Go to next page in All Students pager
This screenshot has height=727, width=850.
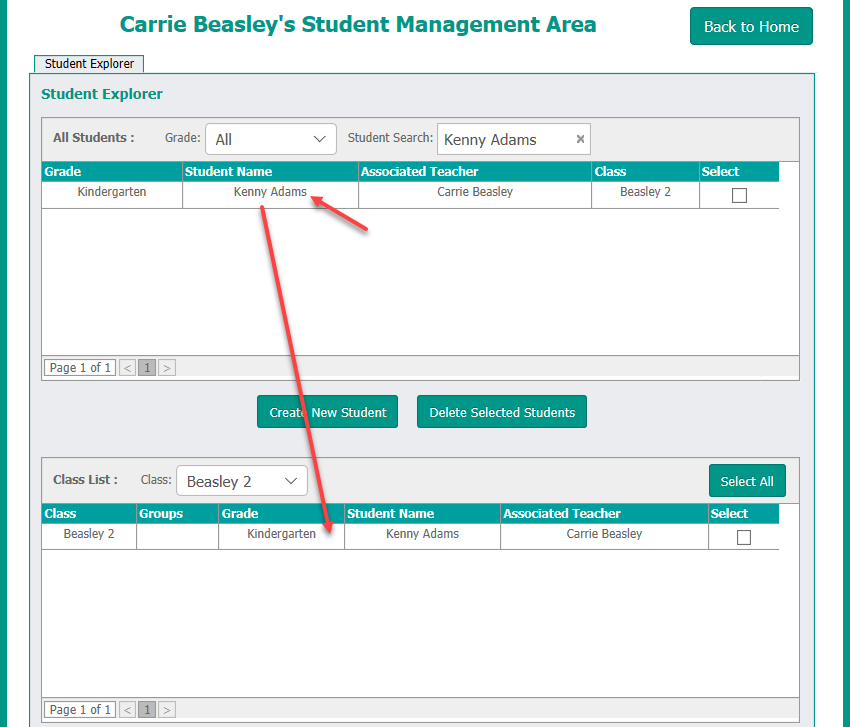(167, 368)
